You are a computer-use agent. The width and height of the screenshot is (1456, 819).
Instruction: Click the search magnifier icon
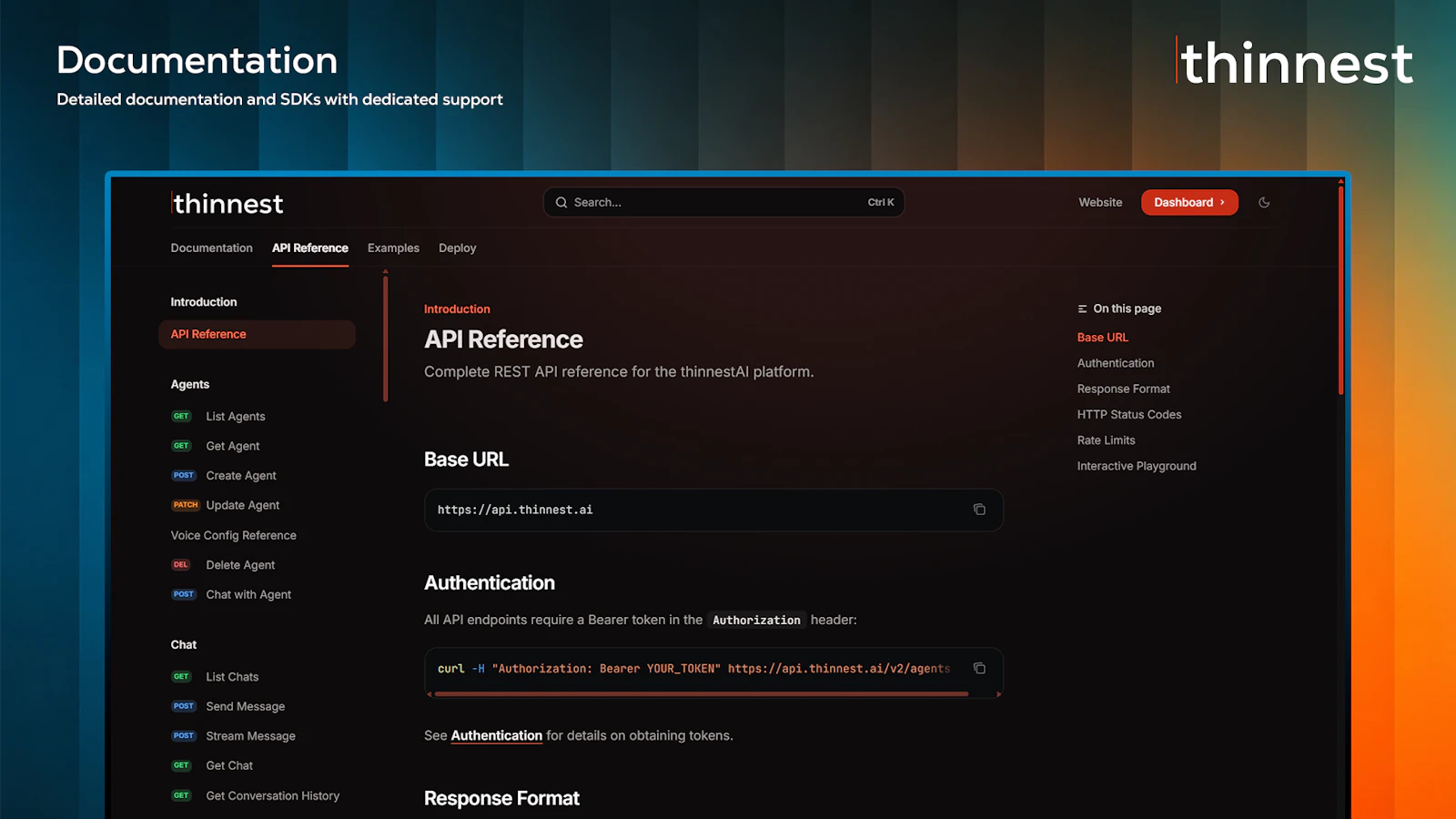click(561, 202)
